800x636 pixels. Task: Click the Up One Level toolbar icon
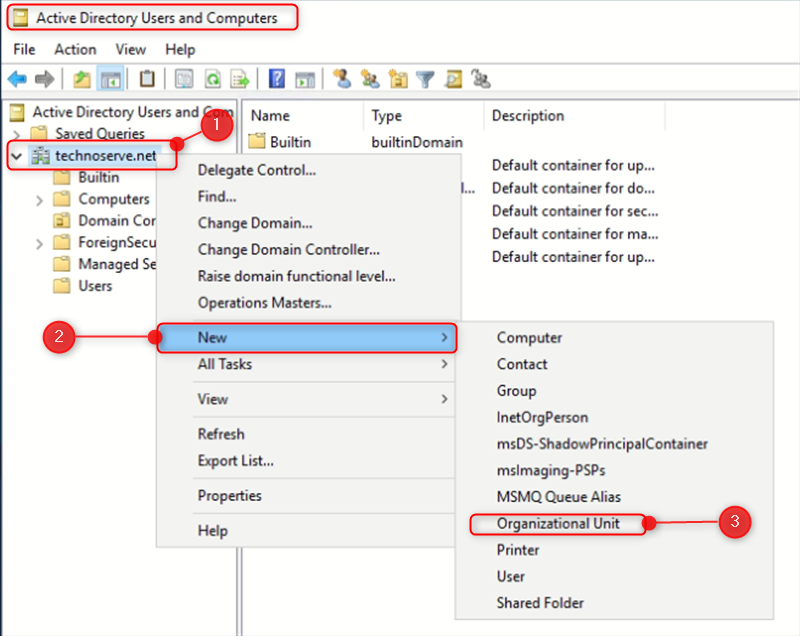[81, 78]
